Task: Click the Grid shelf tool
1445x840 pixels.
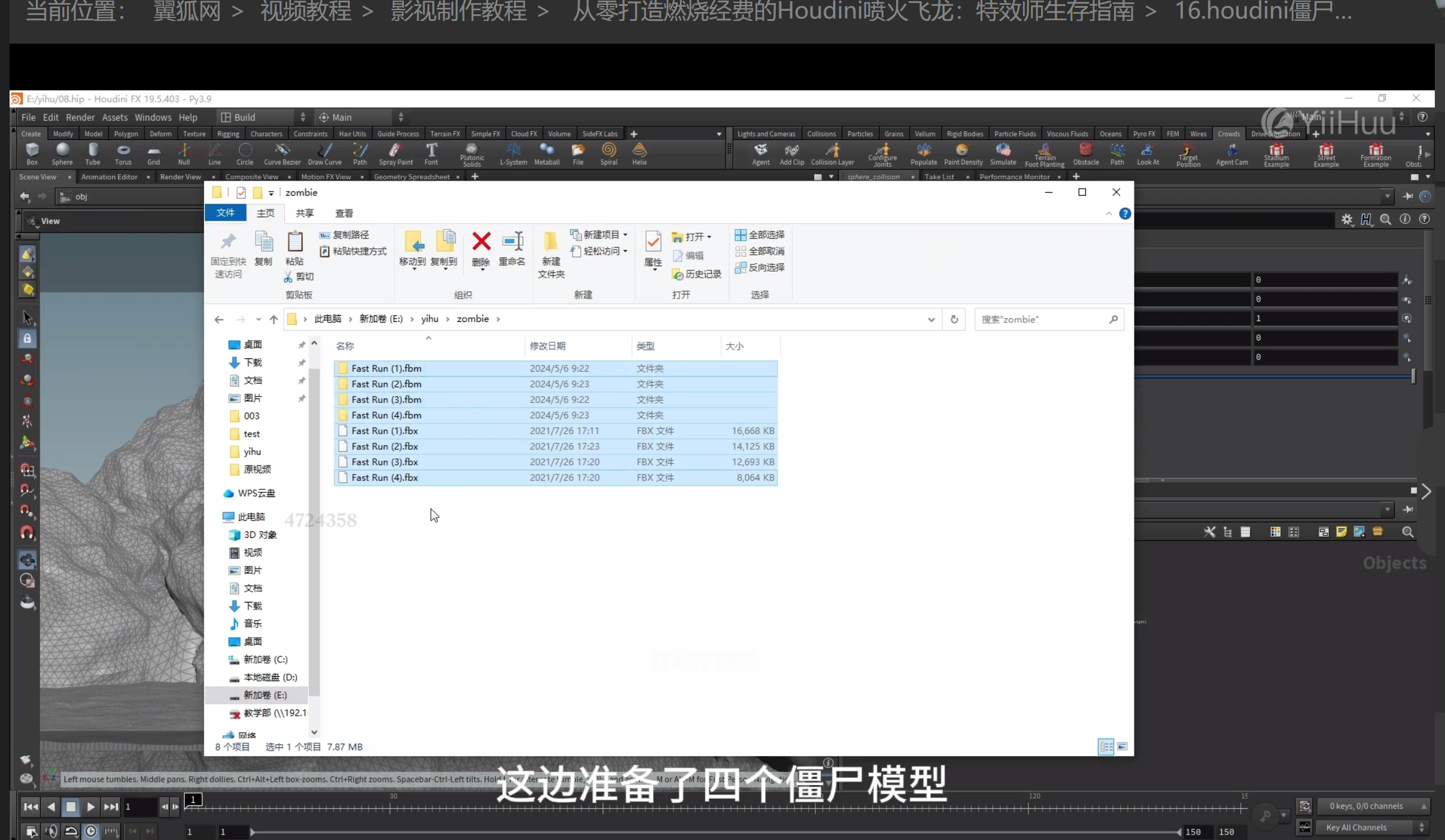Action: coord(154,153)
